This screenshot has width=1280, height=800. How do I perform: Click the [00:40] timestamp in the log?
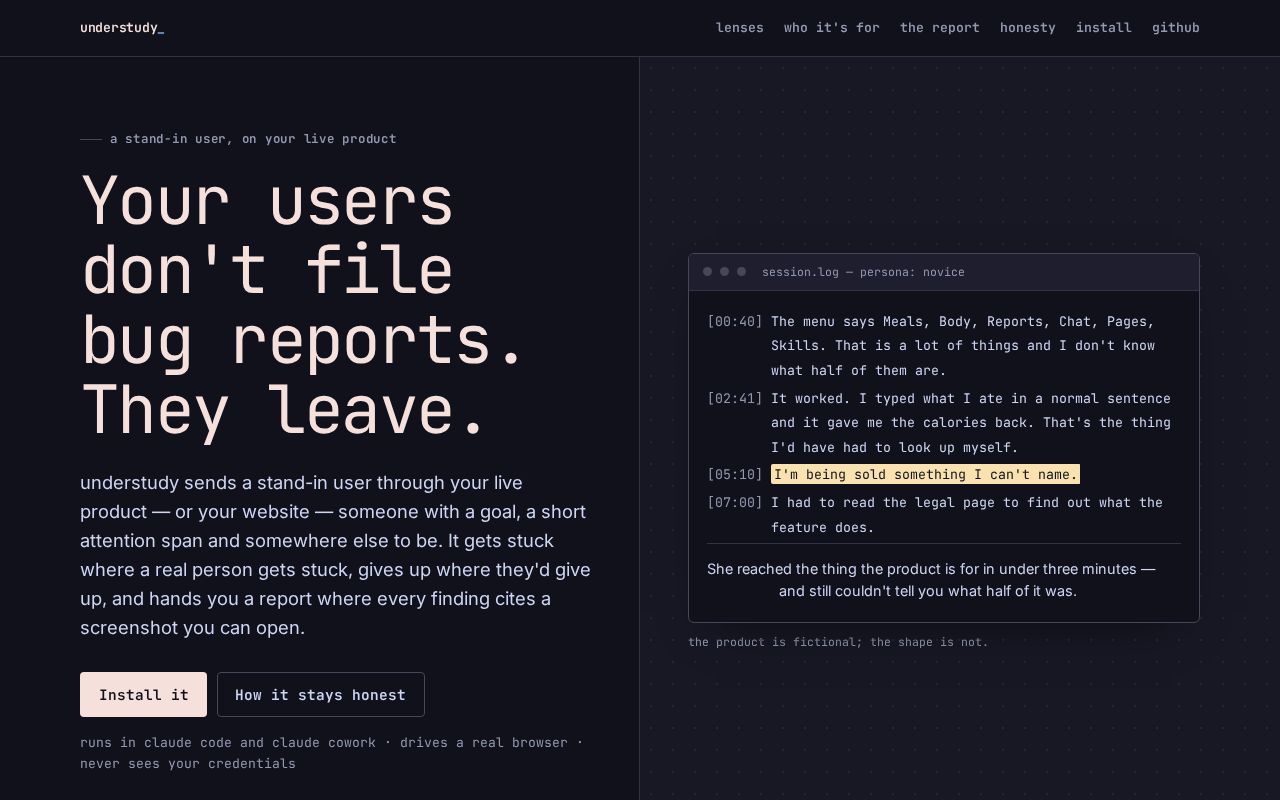pos(735,322)
